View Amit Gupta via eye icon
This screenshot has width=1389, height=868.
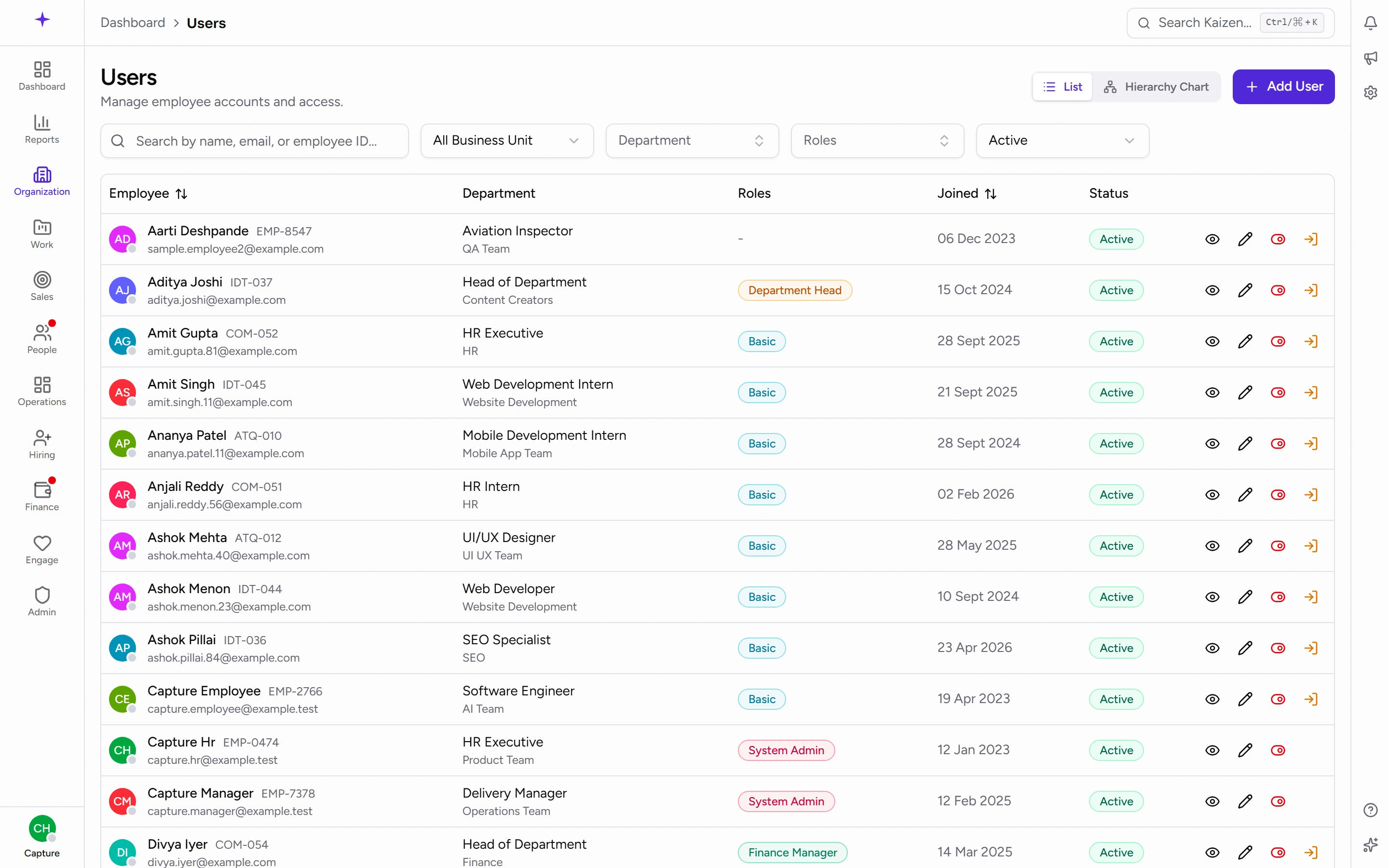1212,341
